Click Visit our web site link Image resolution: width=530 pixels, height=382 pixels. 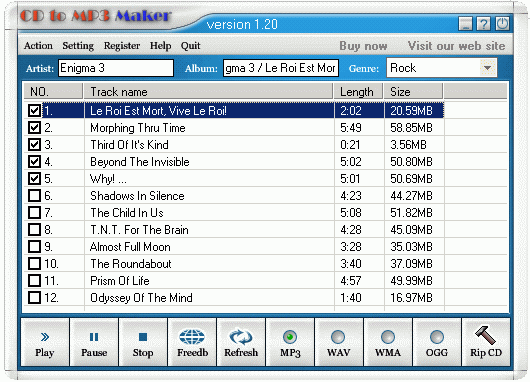(457, 46)
